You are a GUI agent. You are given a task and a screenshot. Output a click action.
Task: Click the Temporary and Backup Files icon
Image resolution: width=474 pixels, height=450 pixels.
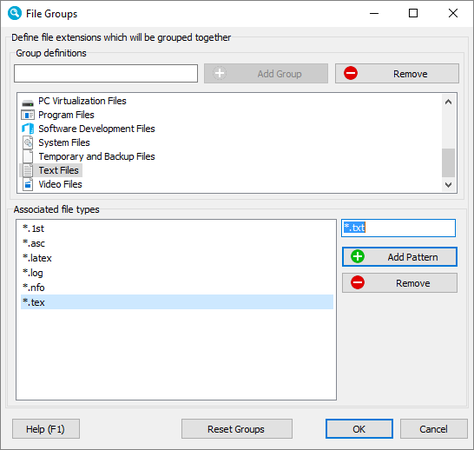28,157
